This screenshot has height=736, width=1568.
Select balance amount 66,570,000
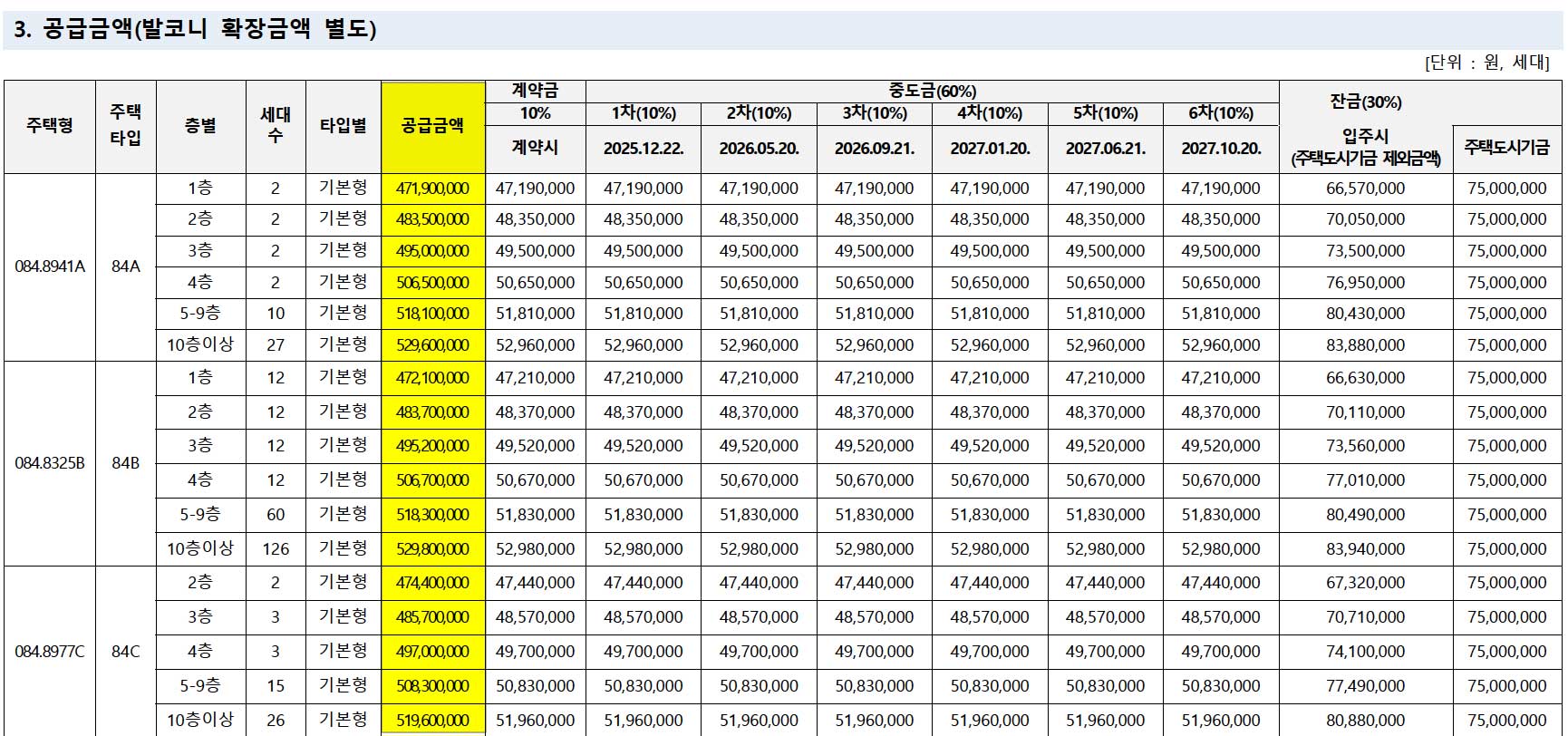[1366, 189]
